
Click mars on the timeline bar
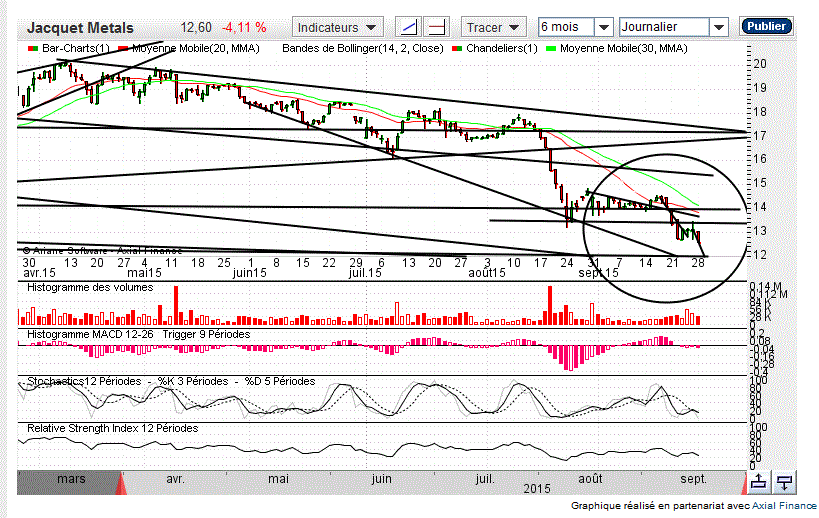(71, 479)
